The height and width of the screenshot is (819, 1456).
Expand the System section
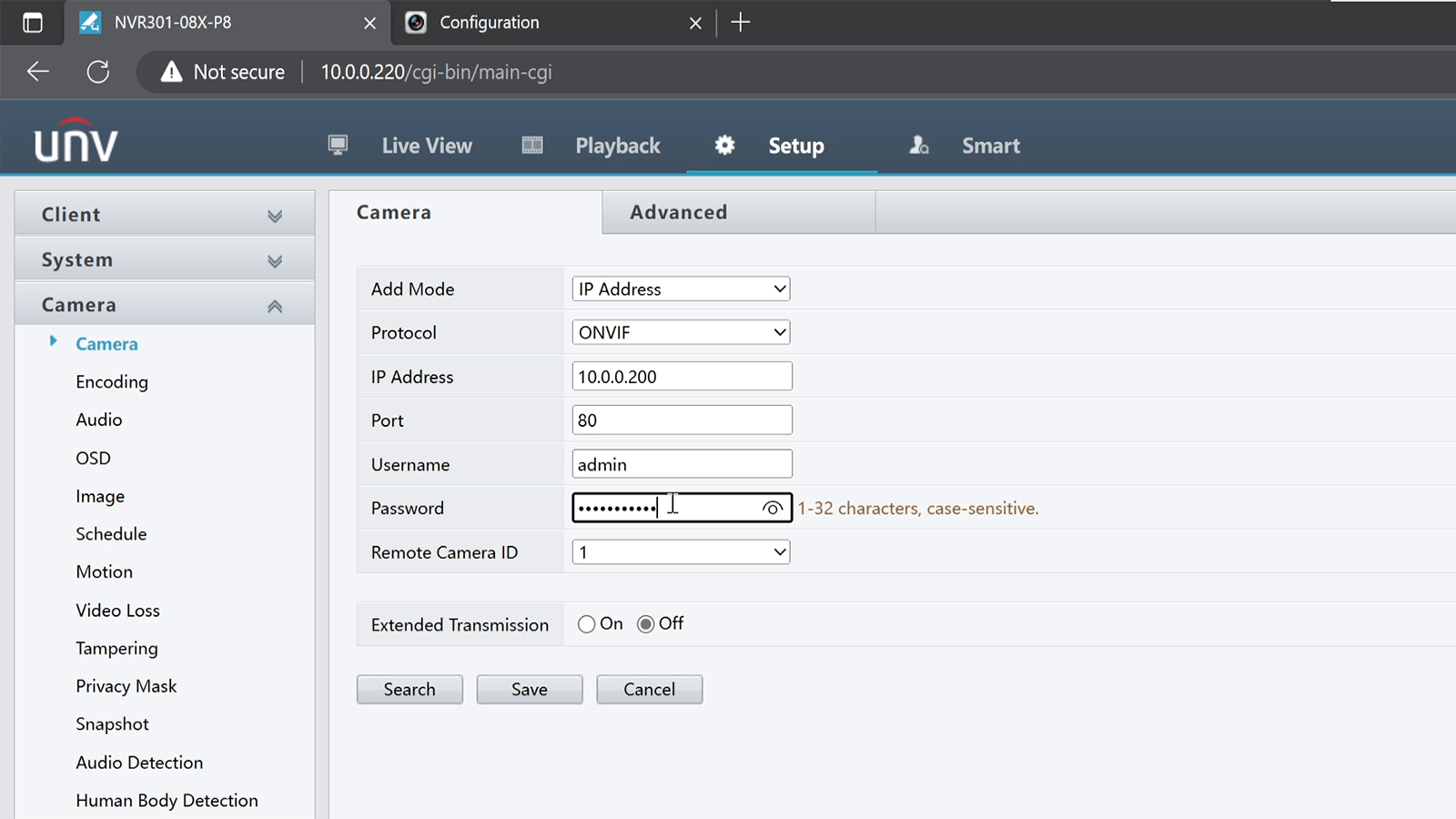tap(165, 259)
